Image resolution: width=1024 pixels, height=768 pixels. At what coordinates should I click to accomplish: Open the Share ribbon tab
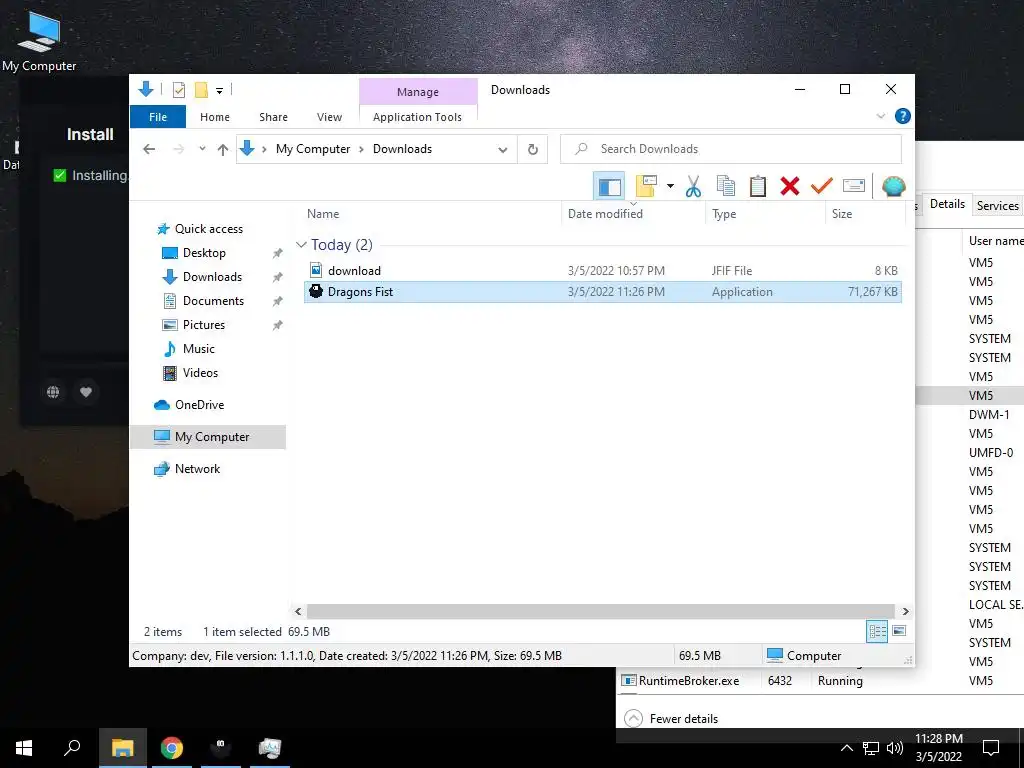pyautogui.click(x=273, y=117)
